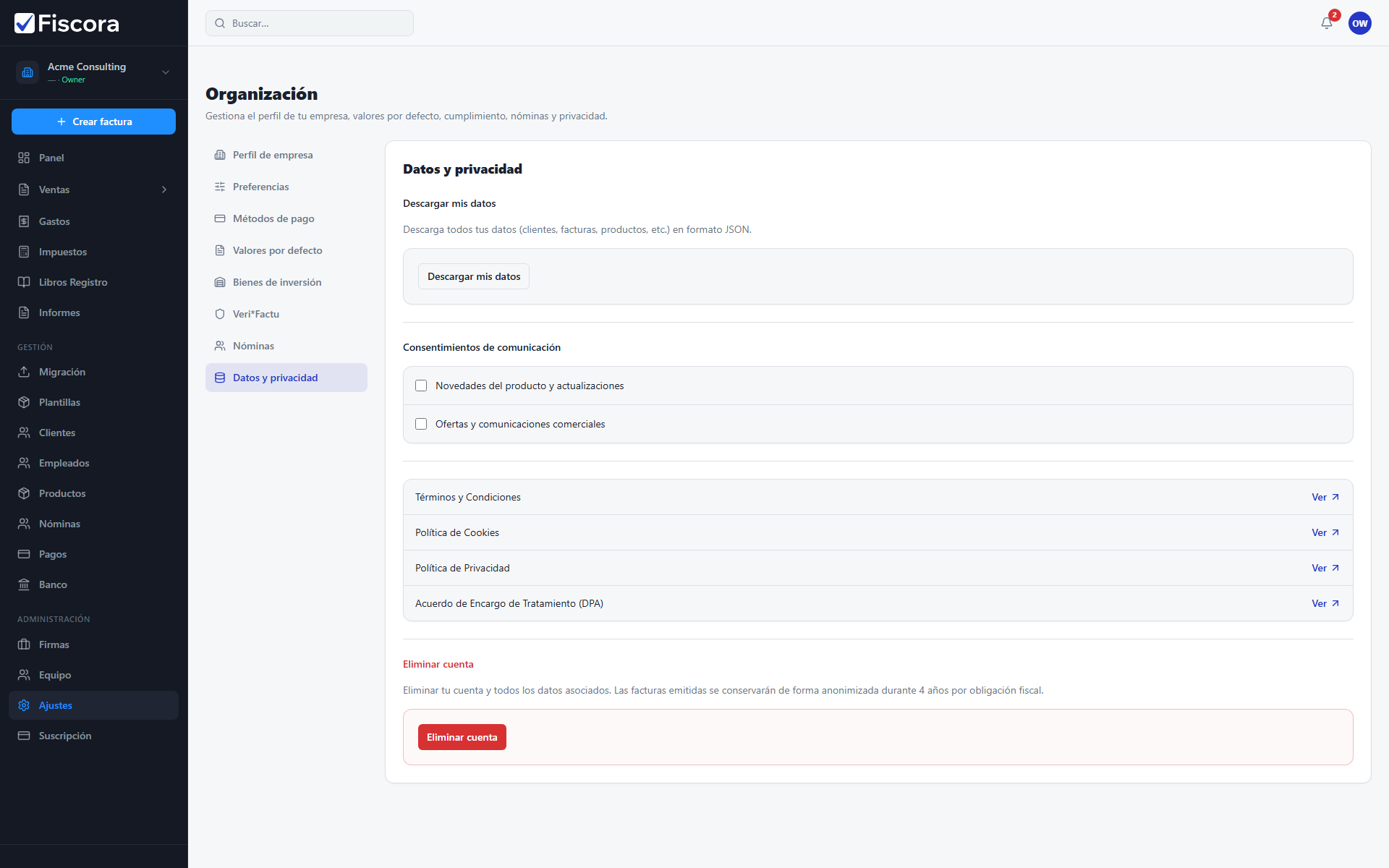Click the Descargar mis datos button

[474, 276]
